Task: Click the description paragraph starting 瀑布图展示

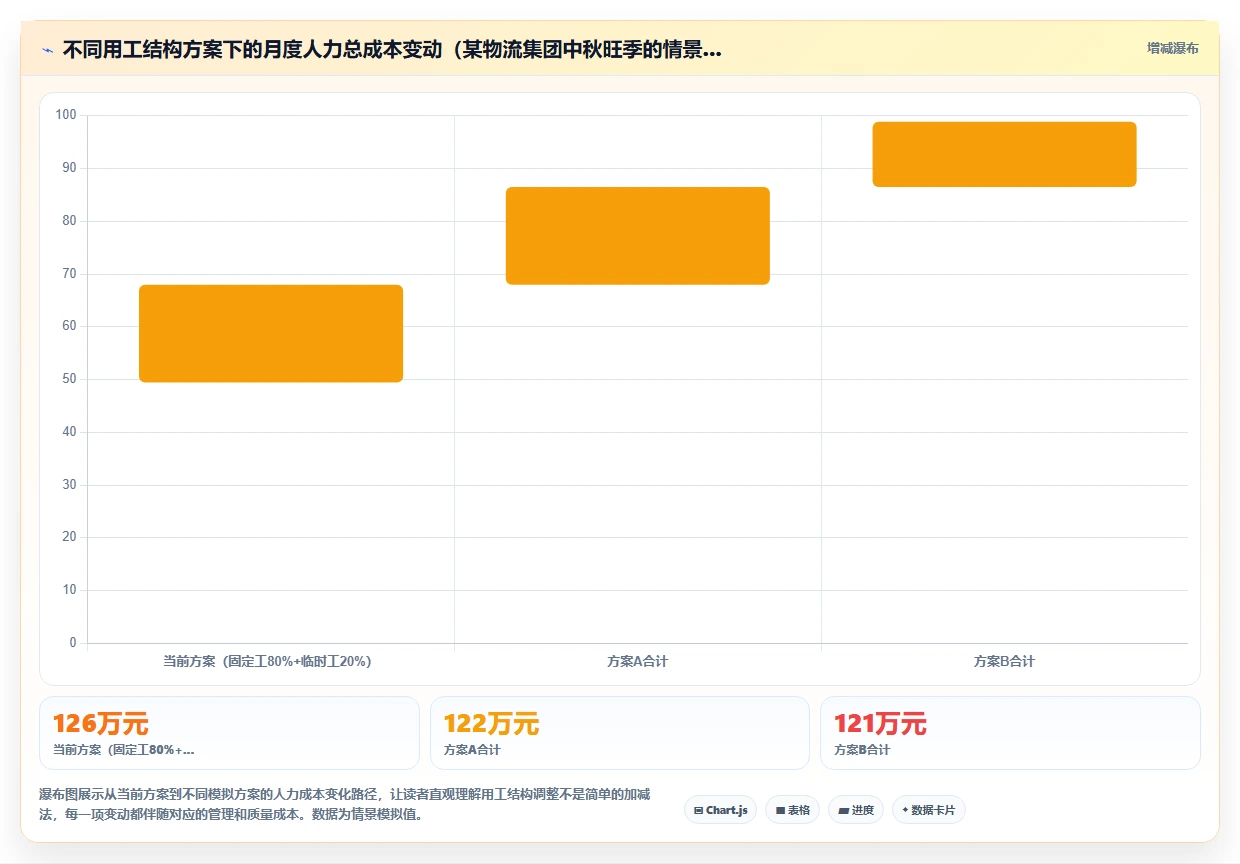Action: pyautogui.click(x=345, y=804)
